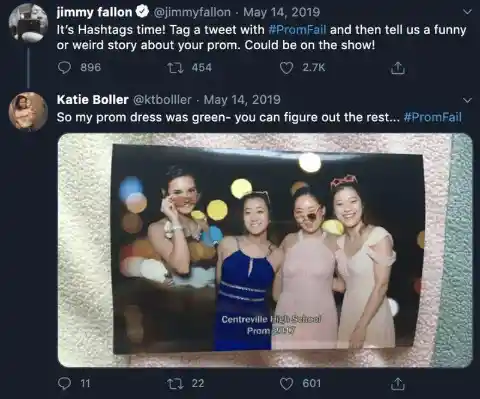The height and width of the screenshot is (399, 480).
Task: Share Katie Boller's tweet
Action: pos(398,384)
